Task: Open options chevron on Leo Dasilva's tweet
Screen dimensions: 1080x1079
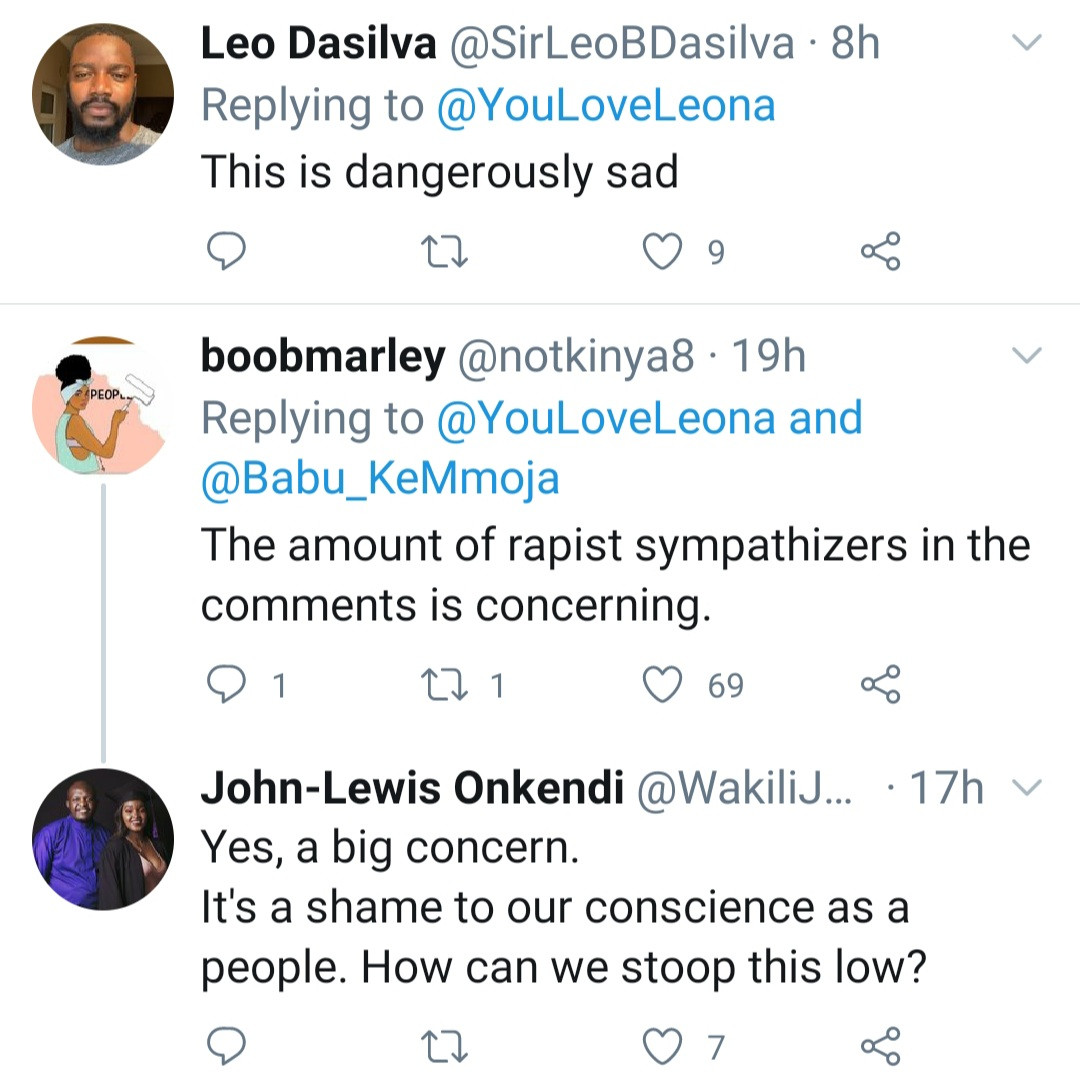Action: [x=1028, y=43]
